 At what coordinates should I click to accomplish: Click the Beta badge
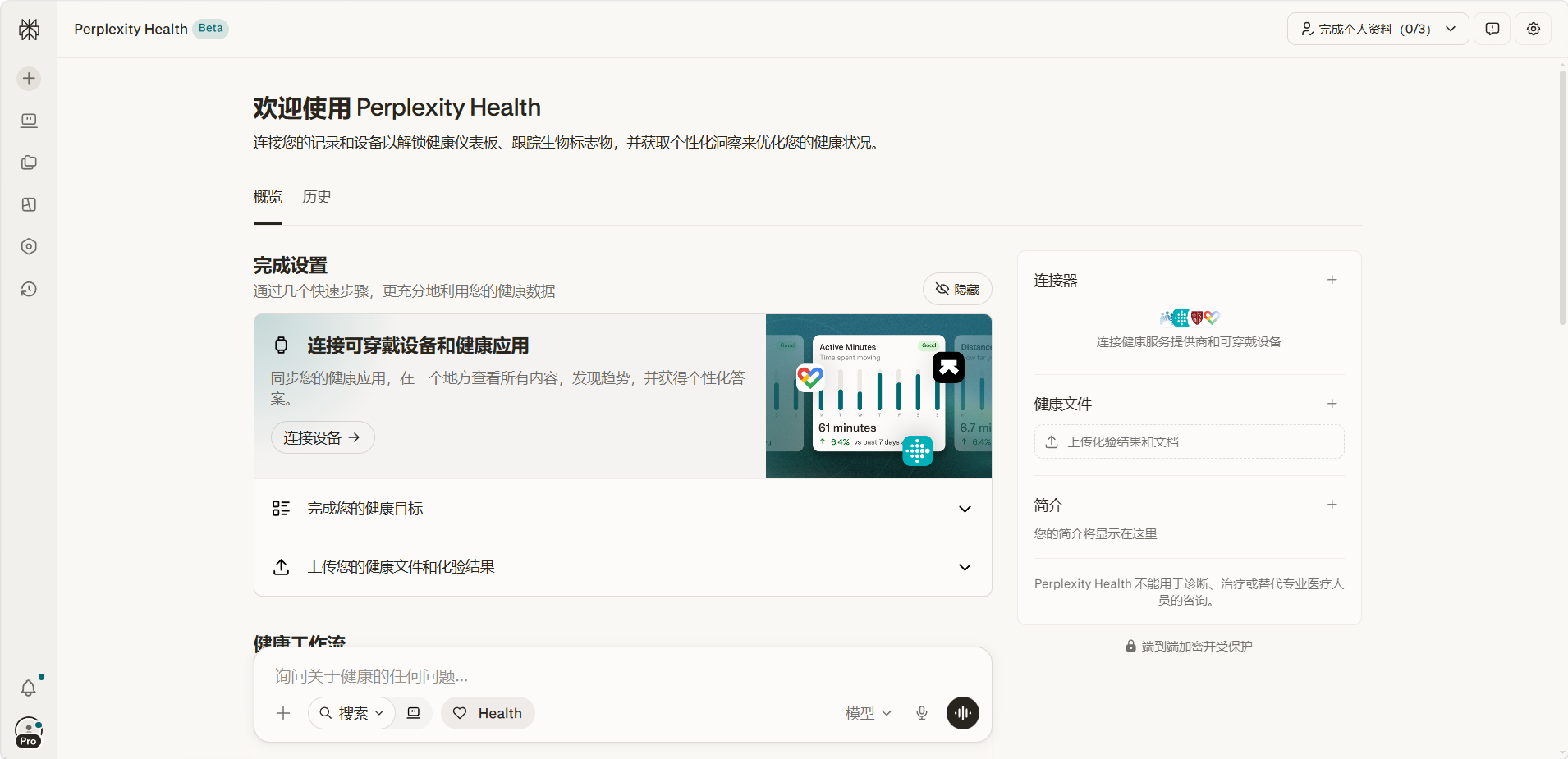tap(211, 28)
